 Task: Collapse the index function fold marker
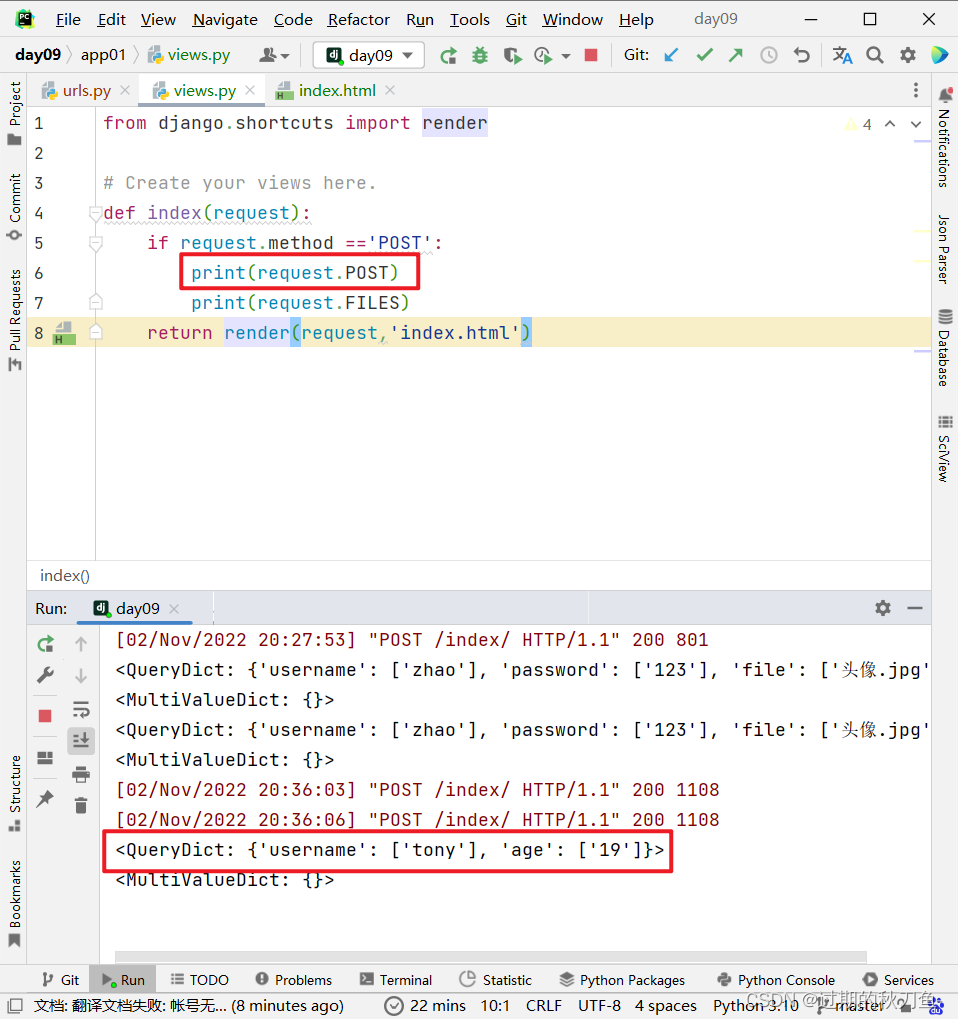pyautogui.click(x=96, y=213)
